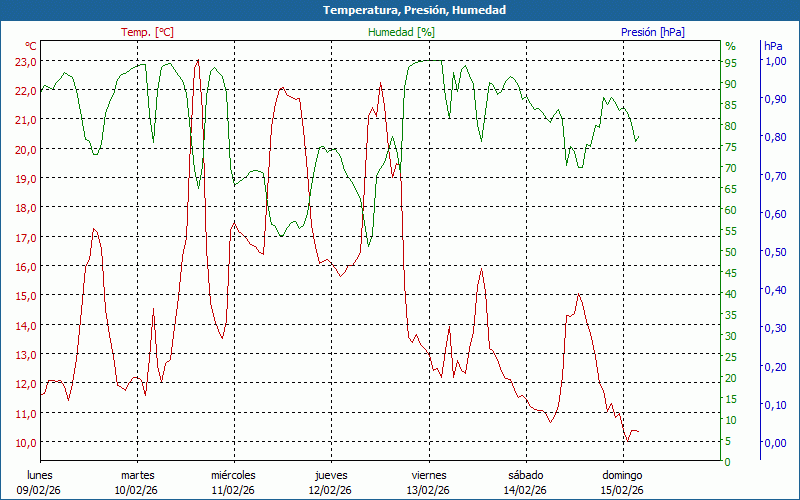The height and width of the screenshot is (500, 800).
Task: Select the lunes 09/02/26 date label
Action: pos(40,482)
